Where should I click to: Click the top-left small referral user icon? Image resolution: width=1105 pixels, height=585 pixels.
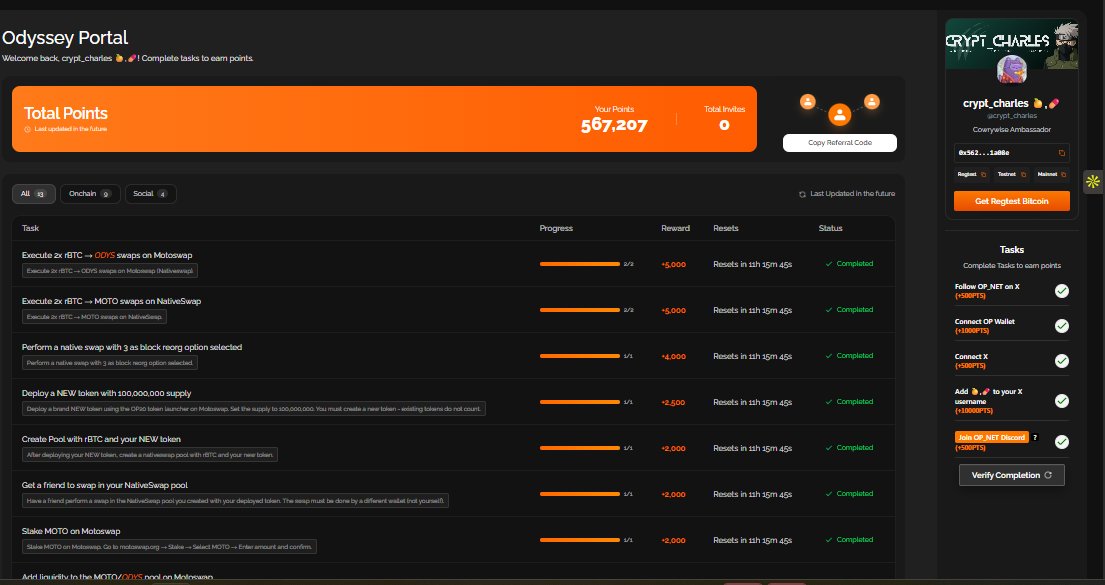point(808,102)
